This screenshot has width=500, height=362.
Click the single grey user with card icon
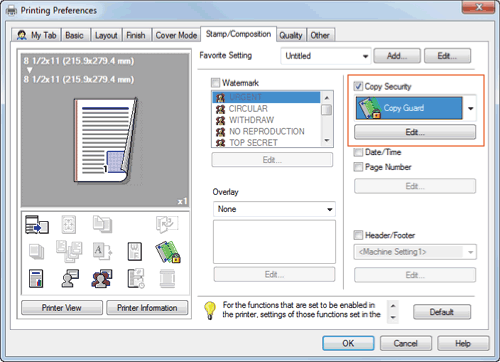tap(70, 278)
